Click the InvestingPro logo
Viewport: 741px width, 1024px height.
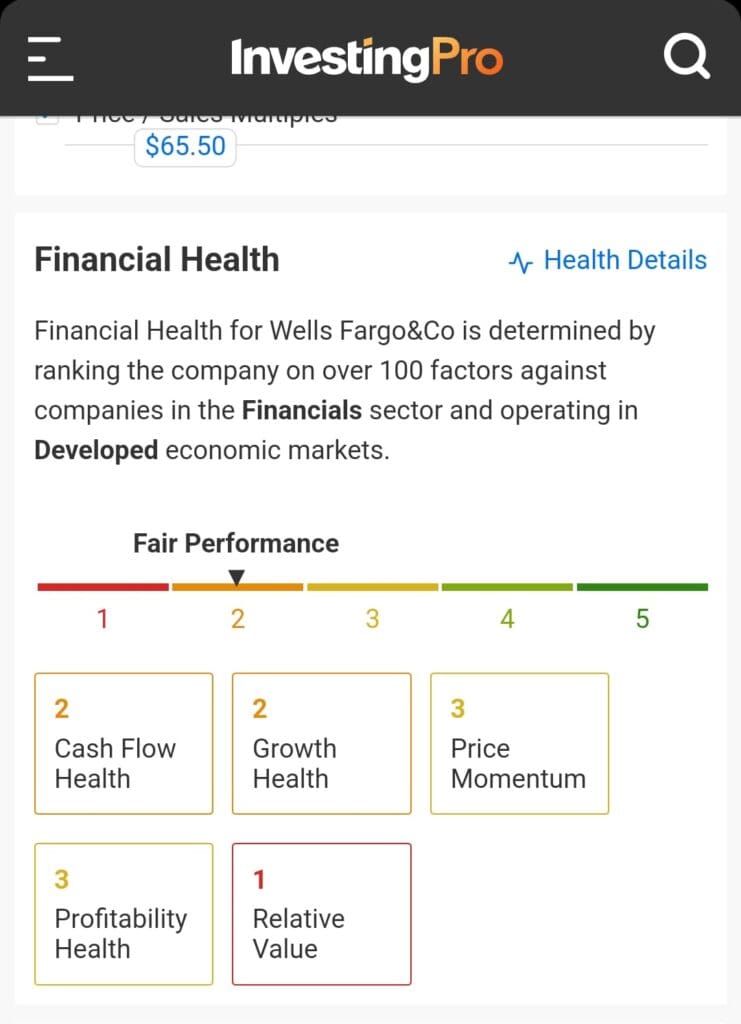click(x=366, y=58)
